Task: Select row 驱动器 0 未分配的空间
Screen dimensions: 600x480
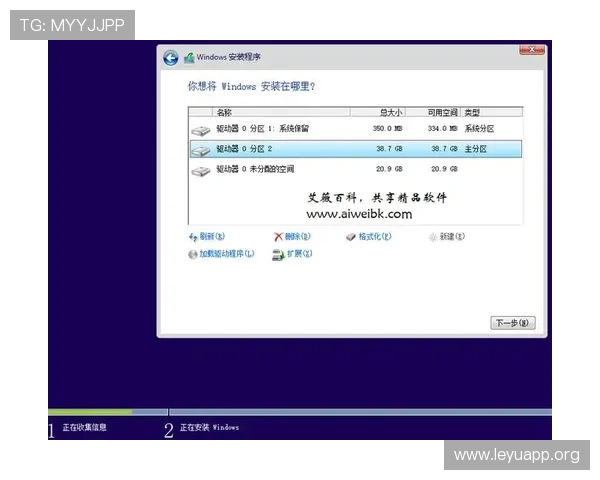Action: tap(355, 169)
